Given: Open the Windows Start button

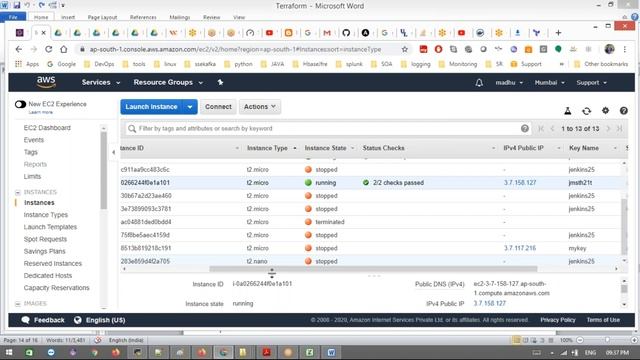Looking at the screenshot, I should point(9,352).
